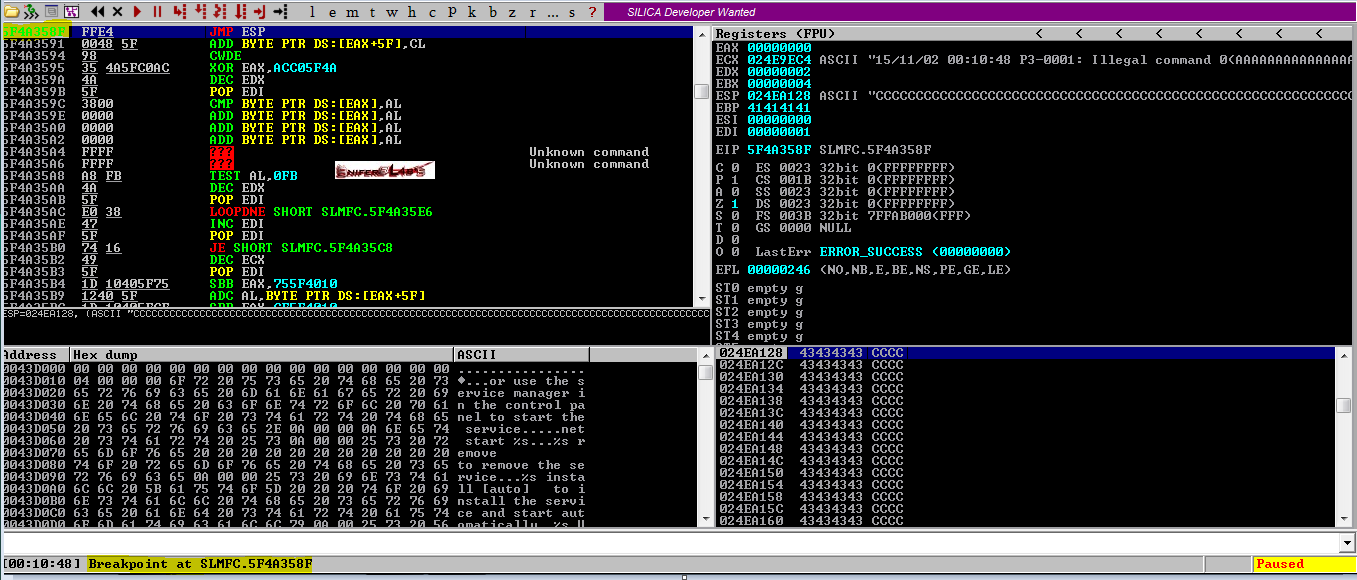Open Breakpoints window via 'b' button
The width and height of the screenshot is (1357, 580).
point(492,12)
